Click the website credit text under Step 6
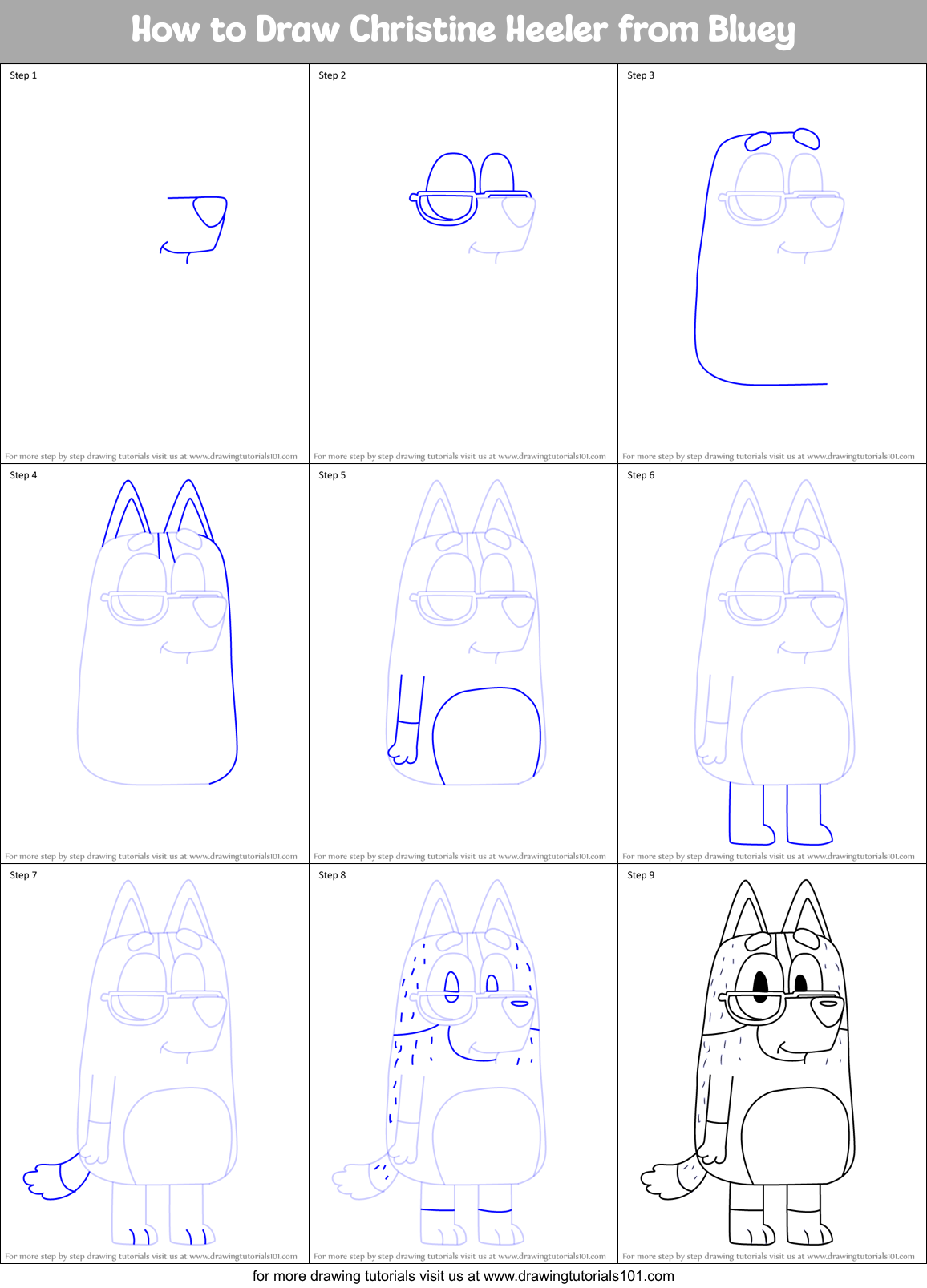This screenshot has height=1288, width=927. [768, 856]
